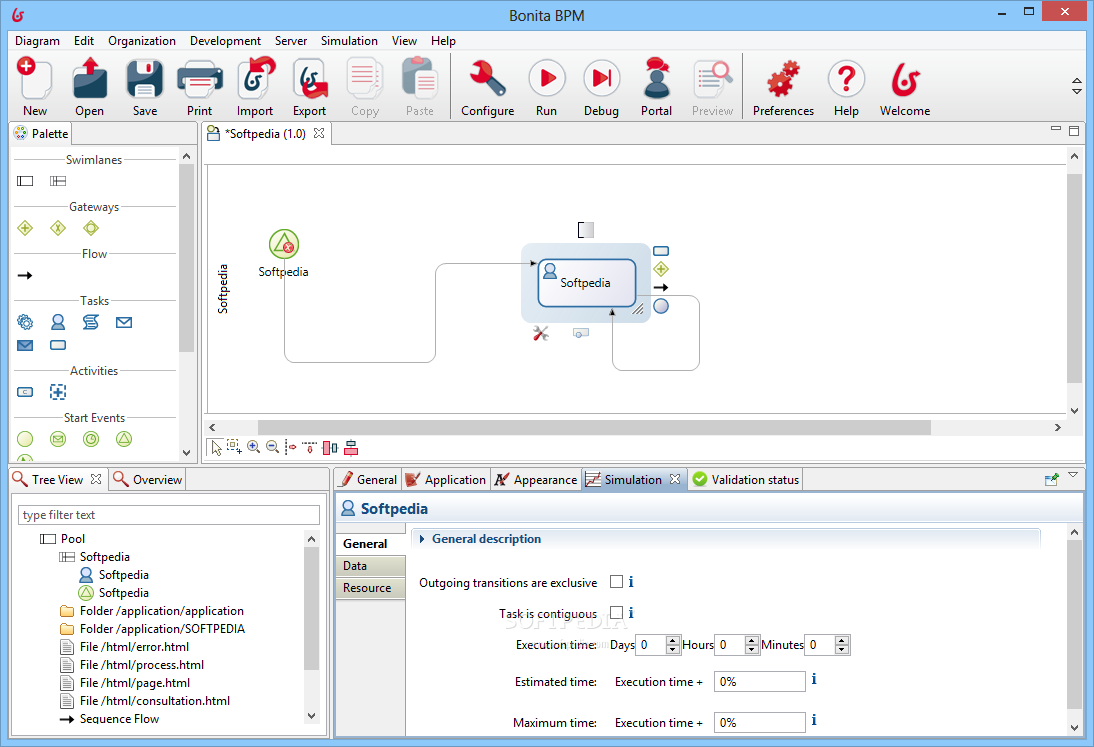This screenshot has width=1094, height=747.
Task: Open Preferences with the red gears icon
Action: tap(783, 79)
